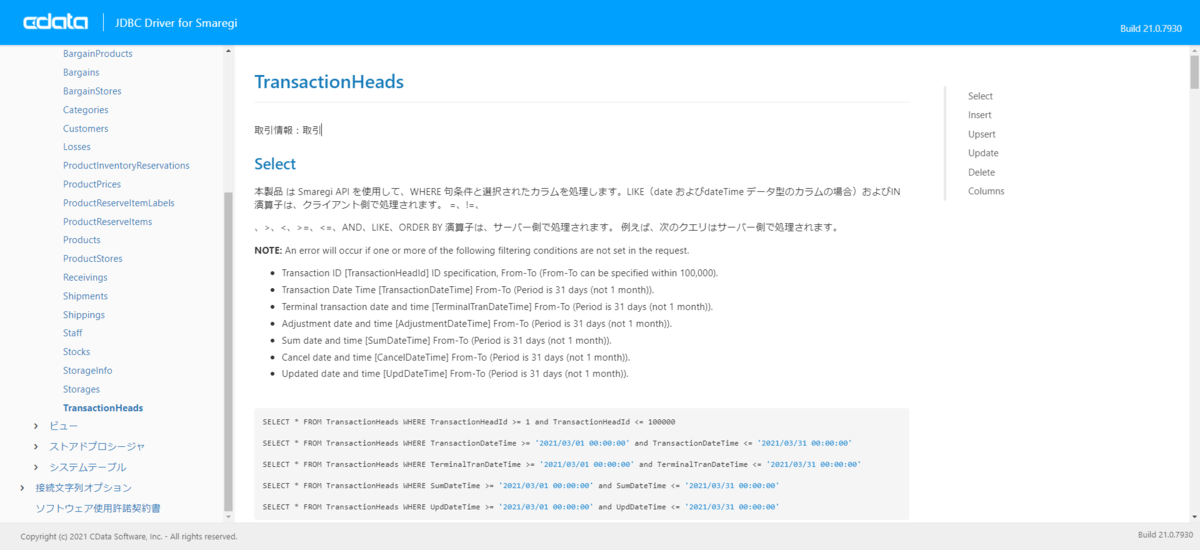The image size is (1200, 550).
Task: Click the Adjustment date and time bullet
Action: [x=477, y=324]
